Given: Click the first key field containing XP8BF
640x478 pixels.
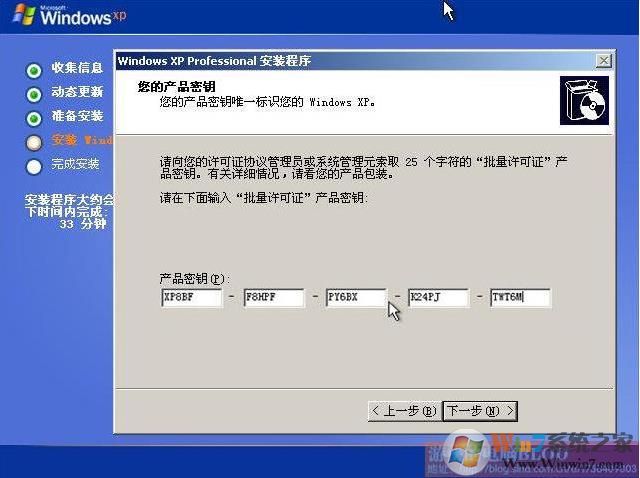Looking at the screenshot, I should point(191,297).
